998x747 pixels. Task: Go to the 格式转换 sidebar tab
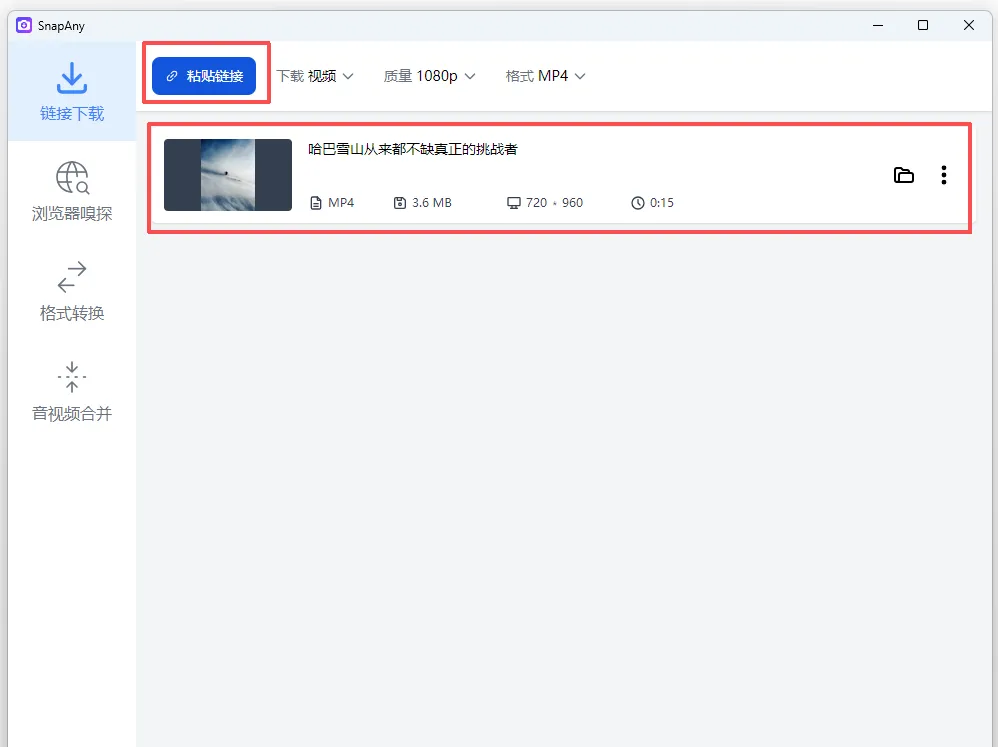pyautogui.click(x=72, y=291)
